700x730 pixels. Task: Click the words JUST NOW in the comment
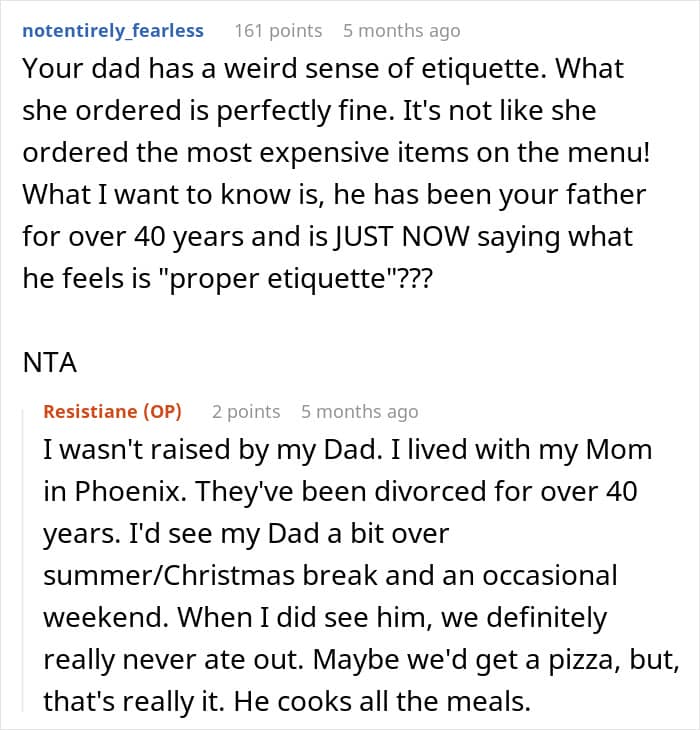(402, 237)
